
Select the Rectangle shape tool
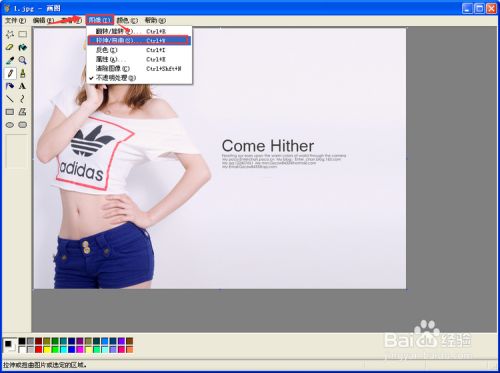click(x=10, y=112)
